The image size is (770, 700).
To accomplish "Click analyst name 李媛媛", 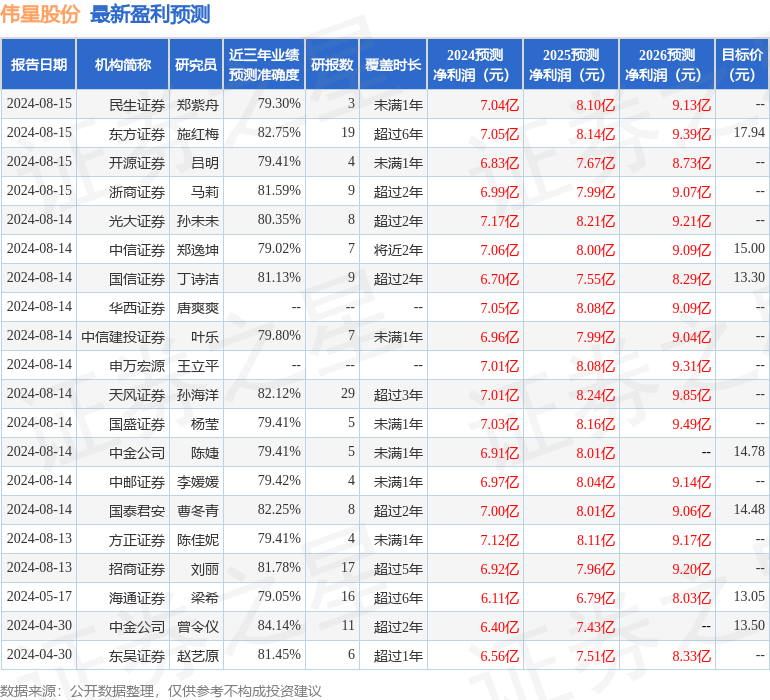I will 198,481.
